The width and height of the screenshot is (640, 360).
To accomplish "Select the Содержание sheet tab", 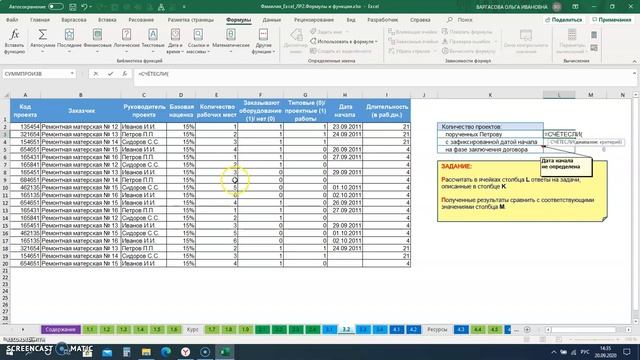I will coord(61,329).
